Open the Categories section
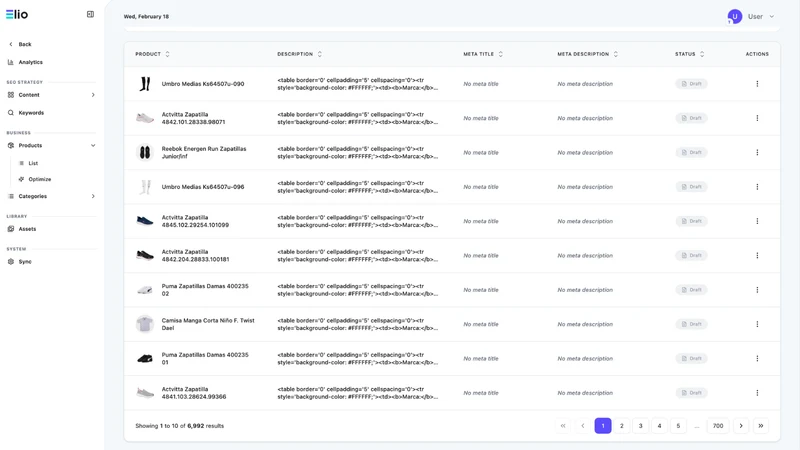Screen dimensions: 800x450 coord(33,196)
